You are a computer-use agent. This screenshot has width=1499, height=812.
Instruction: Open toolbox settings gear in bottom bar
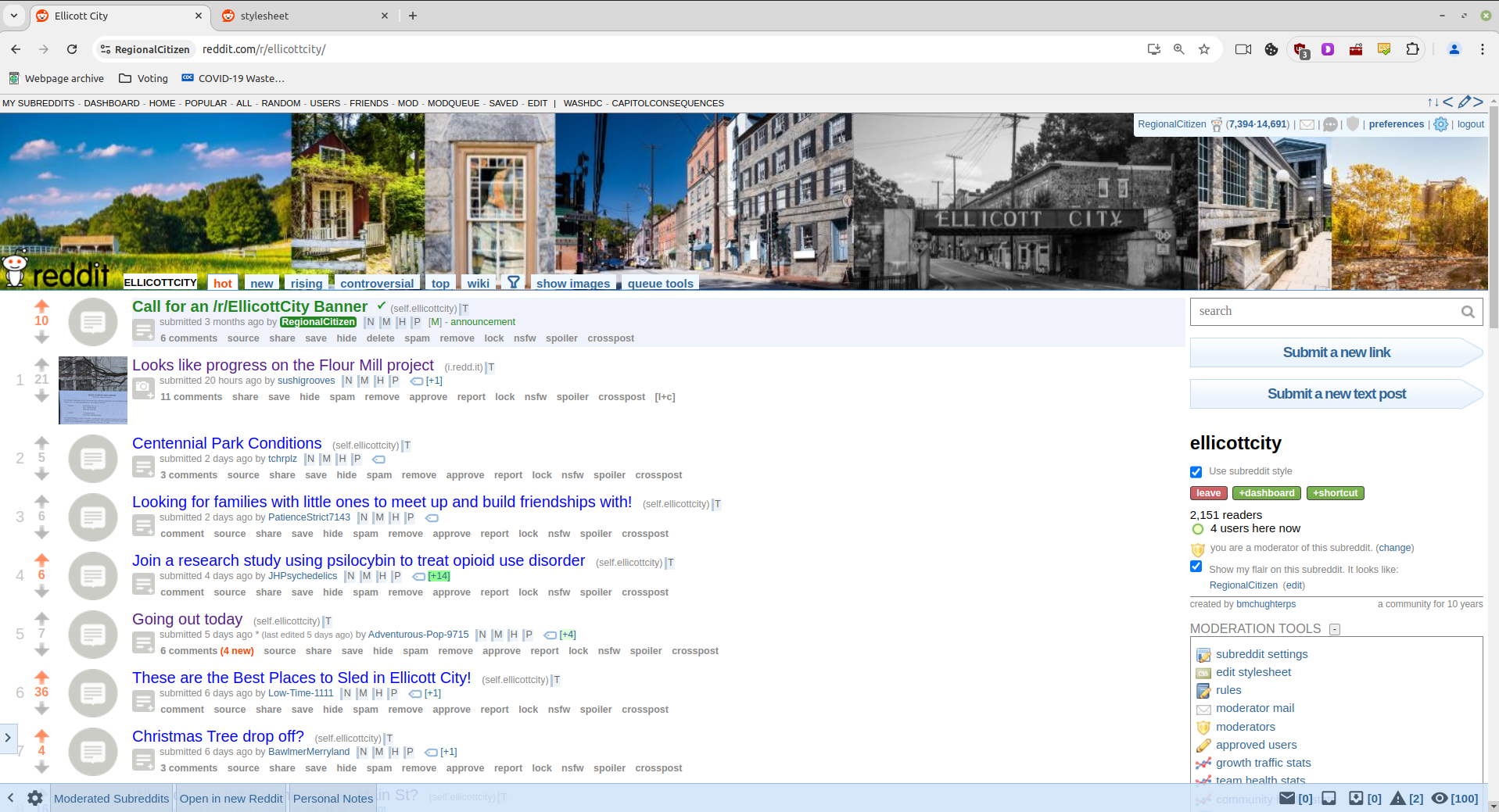[35, 798]
